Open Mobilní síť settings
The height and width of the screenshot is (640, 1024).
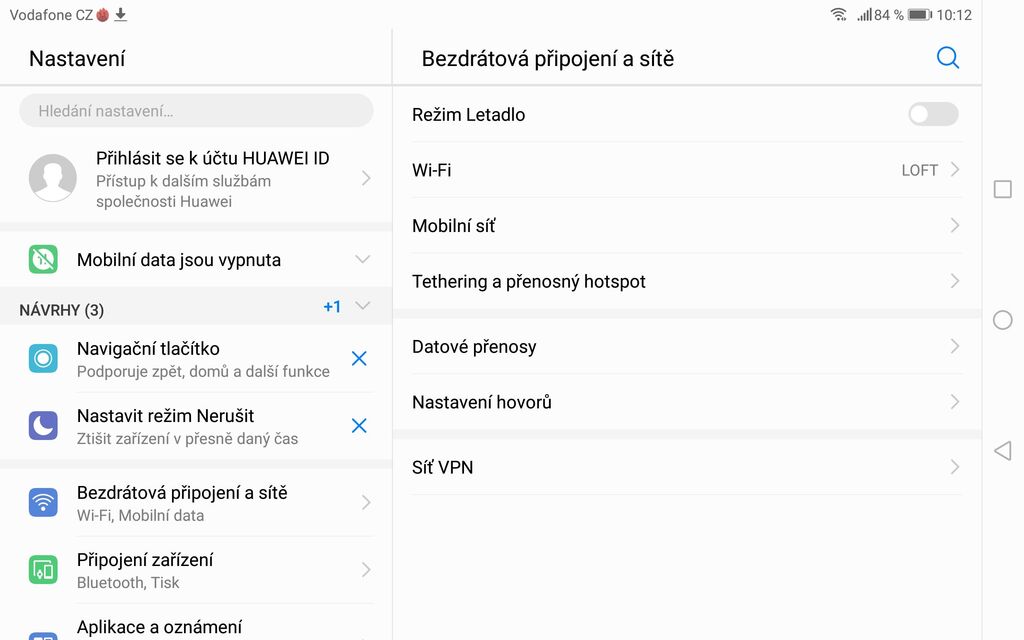(685, 225)
